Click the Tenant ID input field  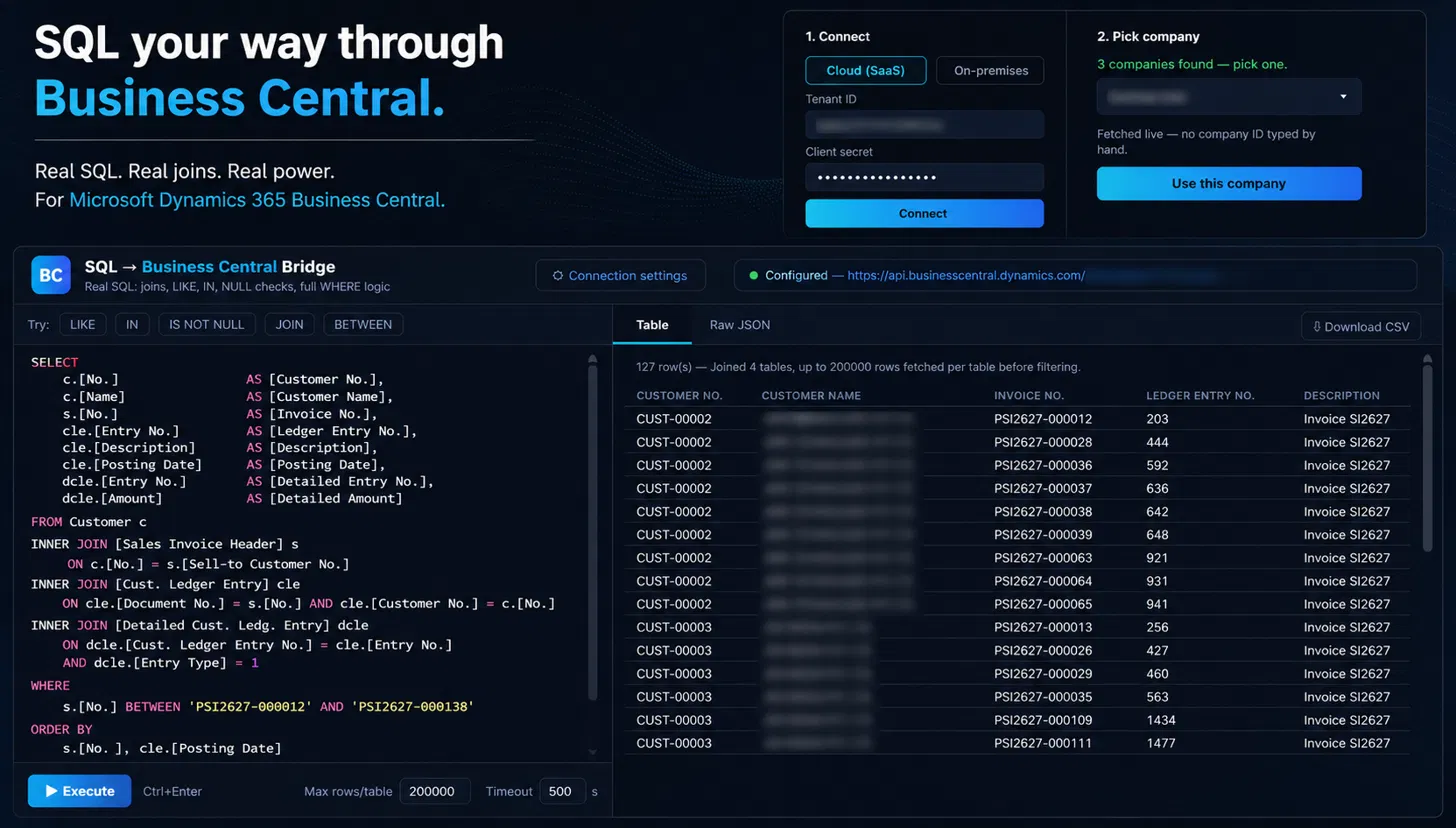click(x=925, y=125)
